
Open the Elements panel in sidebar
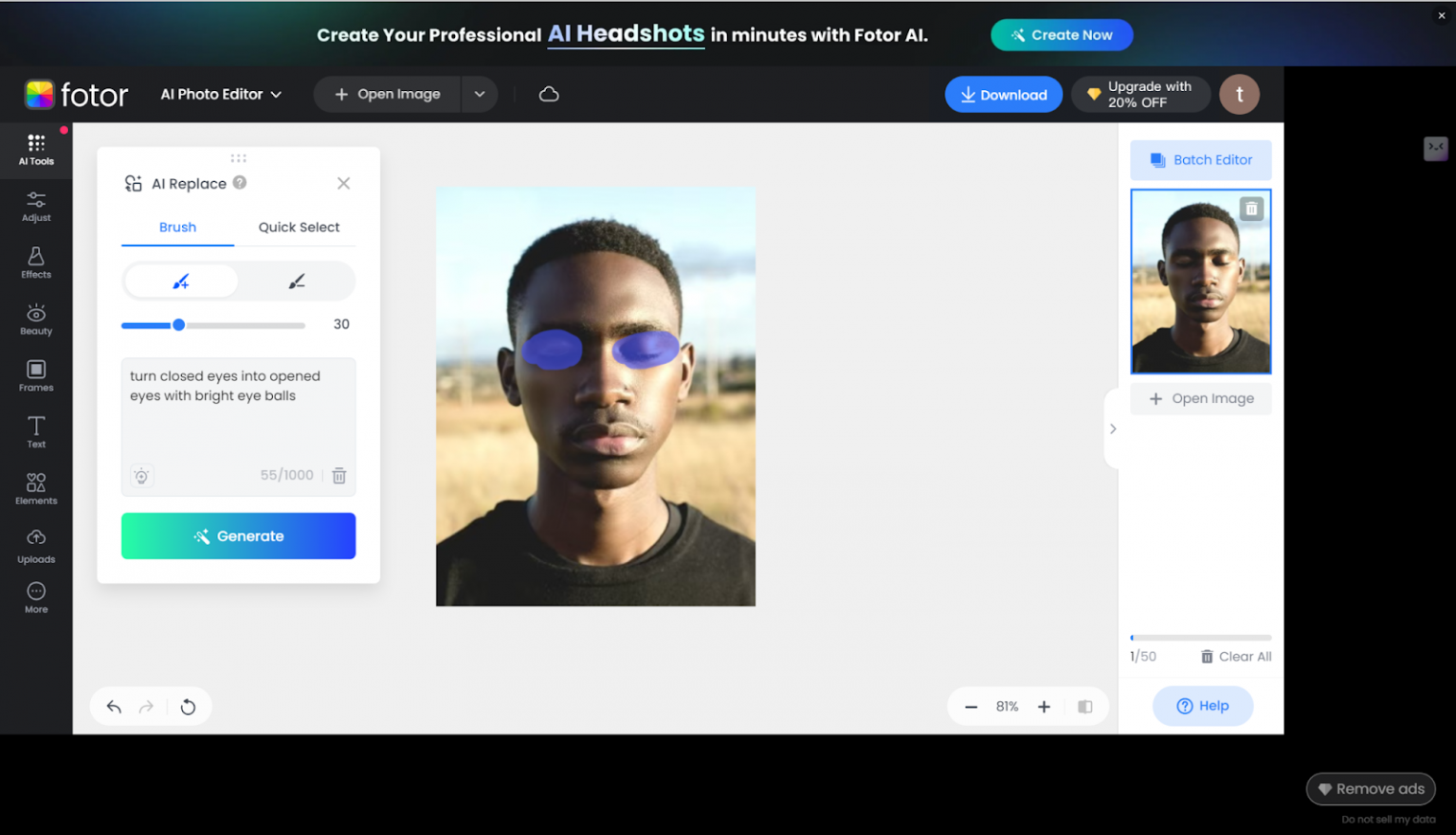click(x=36, y=489)
